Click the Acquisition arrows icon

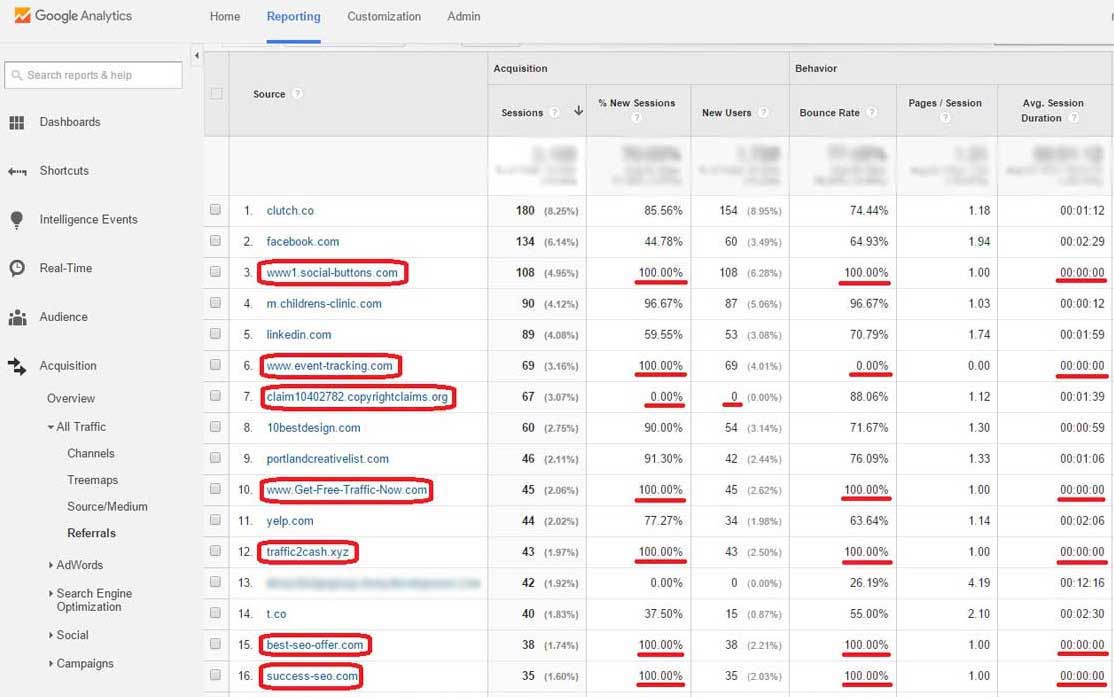[17, 367]
